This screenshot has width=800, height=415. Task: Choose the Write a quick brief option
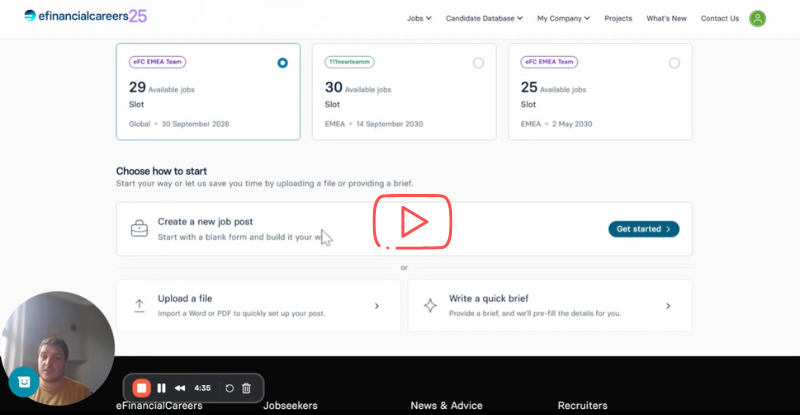pyautogui.click(x=549, y=305)
